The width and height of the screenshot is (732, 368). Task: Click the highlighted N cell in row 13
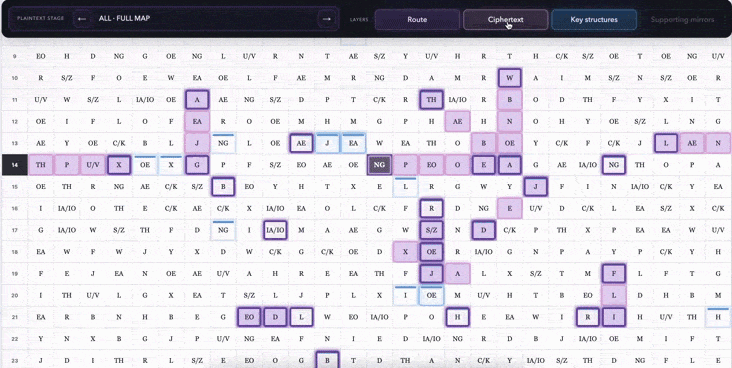(718, 143)
